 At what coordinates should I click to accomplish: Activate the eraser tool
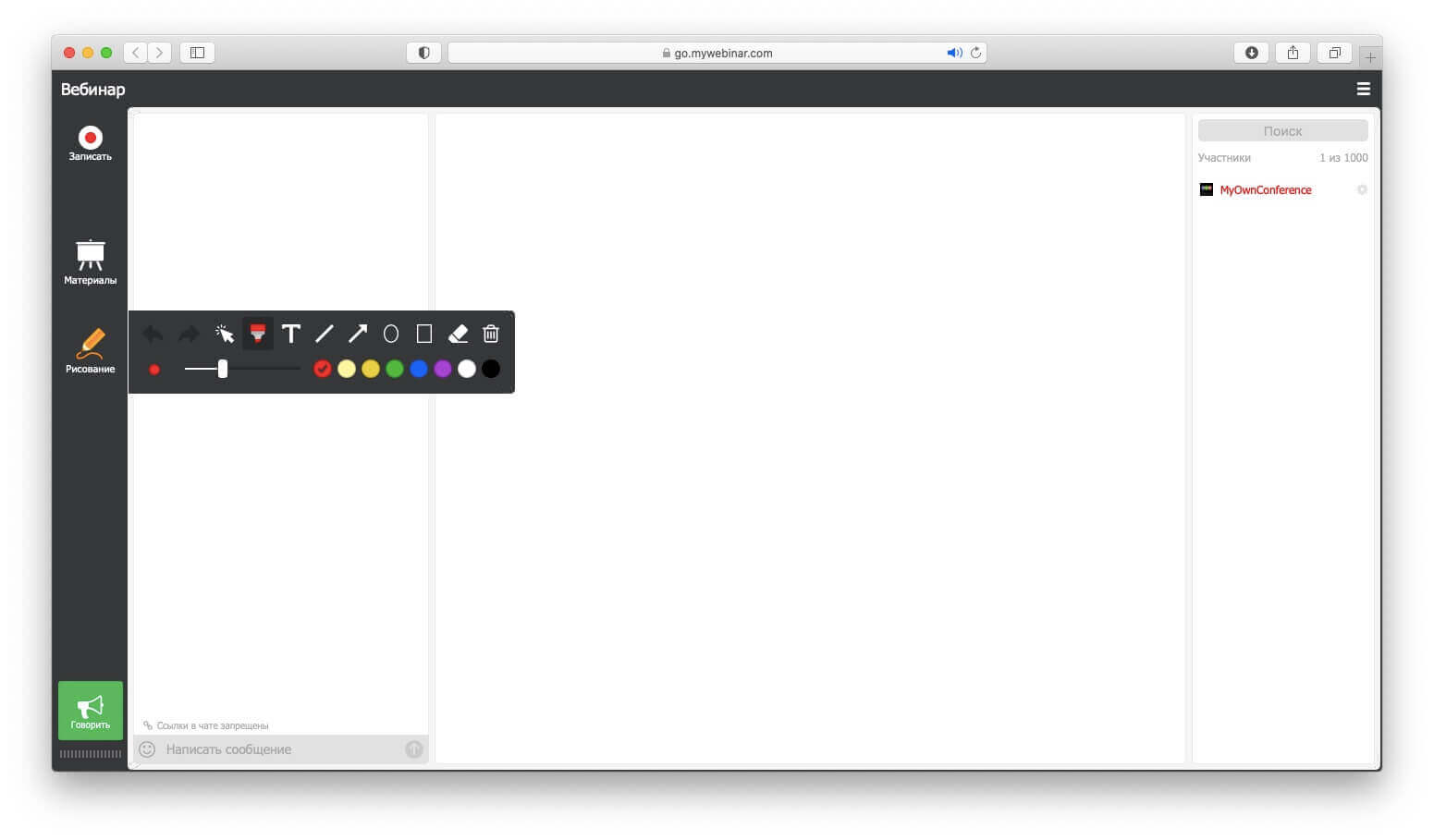click(x=458, y=334)
